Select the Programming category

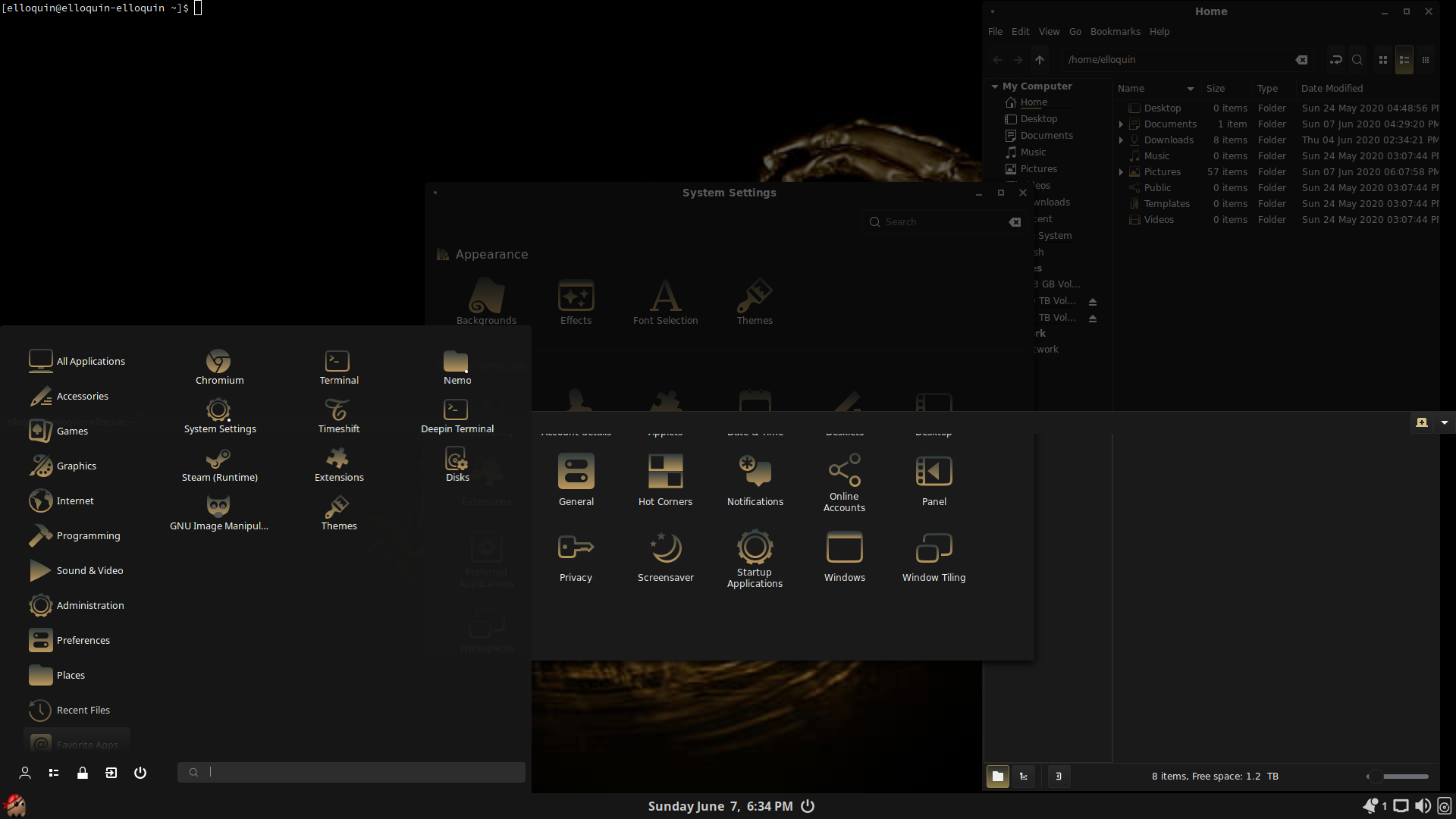coord(88,535)
